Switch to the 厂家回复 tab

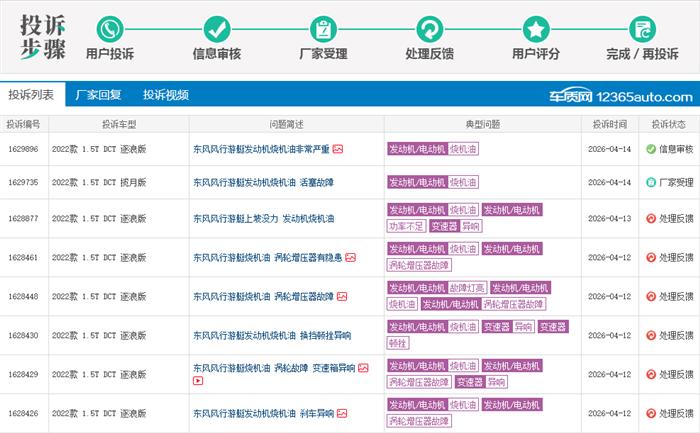[x=98, y=95]
